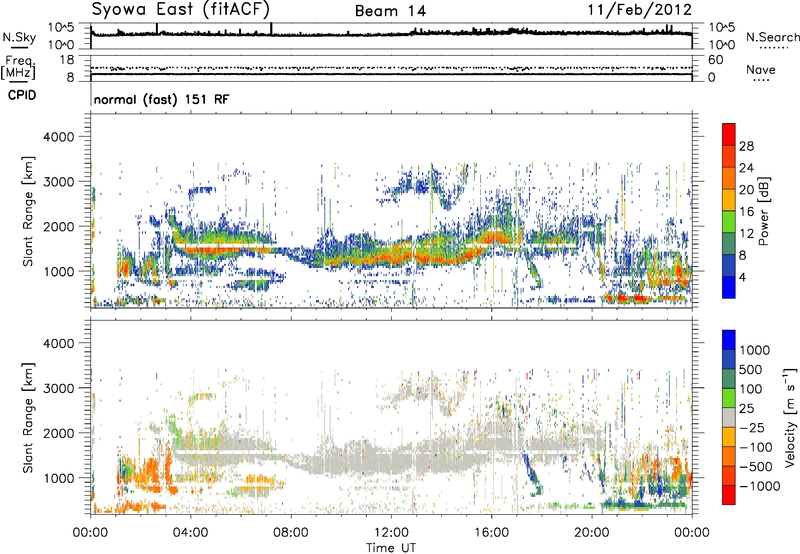
Task: Click the "N.Sky" axis label
Action: click(x=19, y=37)
